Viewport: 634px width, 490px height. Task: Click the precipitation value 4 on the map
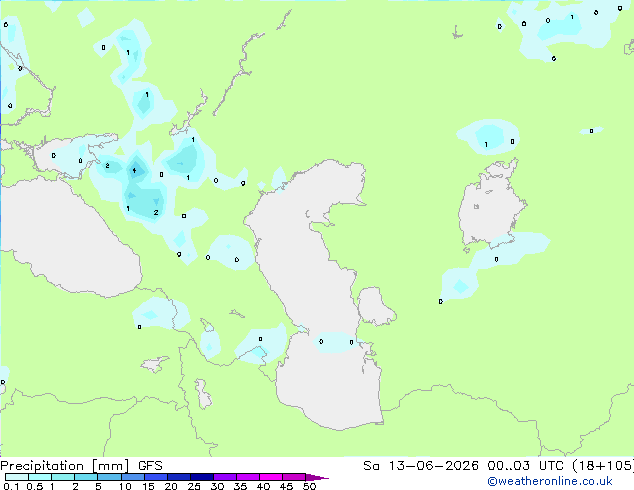click(134, 171)
